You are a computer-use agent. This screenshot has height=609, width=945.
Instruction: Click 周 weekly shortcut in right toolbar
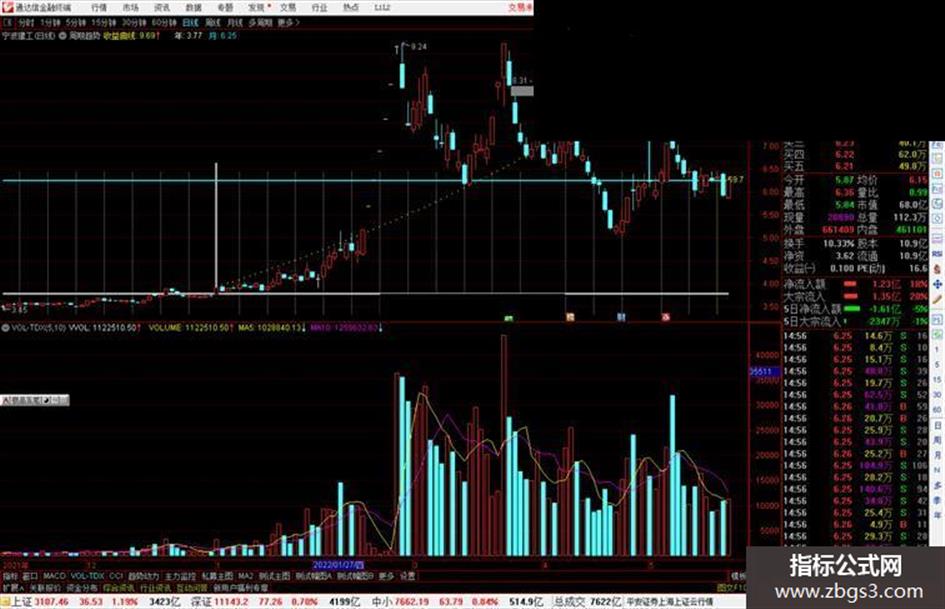coord(937,440)
